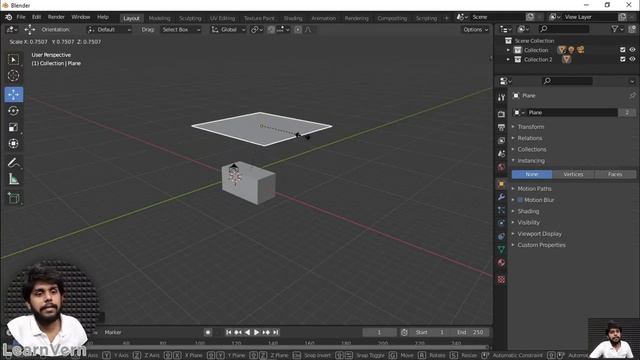This screenshot has width=640, height=360.
Task: Open the Object properties tab
Action: pos(501,184)
